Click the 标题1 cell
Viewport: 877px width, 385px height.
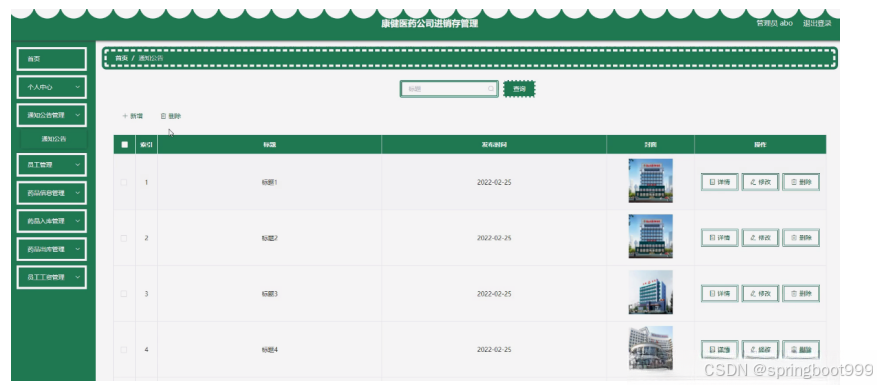(x=270, y=182)
